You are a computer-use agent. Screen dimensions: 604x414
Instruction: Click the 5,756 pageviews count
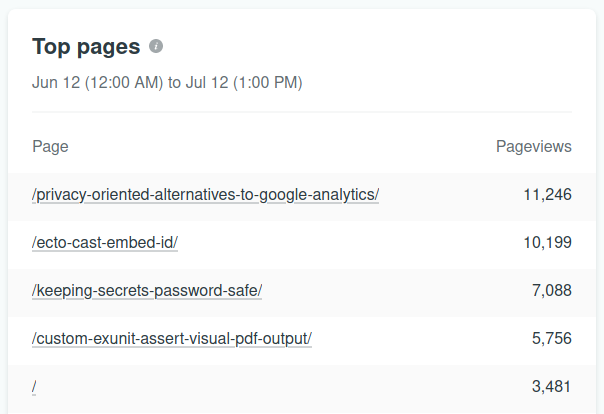[552, 339]
